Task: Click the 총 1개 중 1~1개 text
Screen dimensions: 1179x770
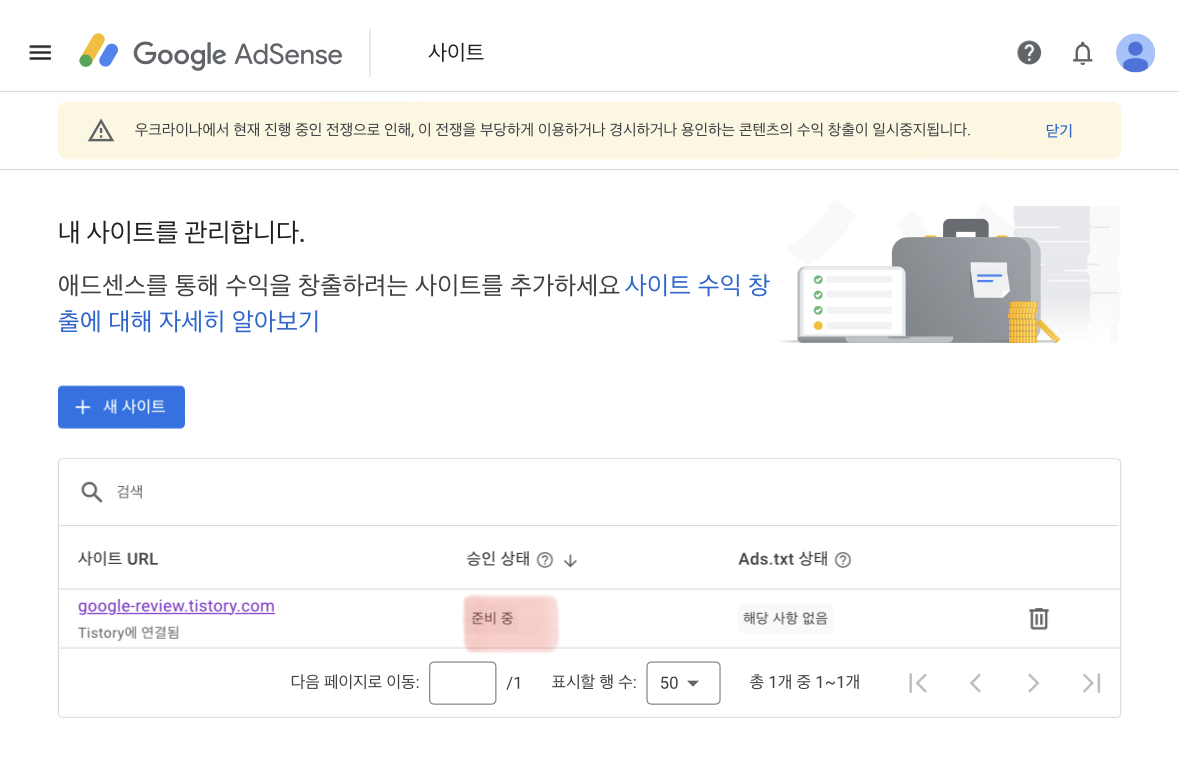Action: coord(805,682)
